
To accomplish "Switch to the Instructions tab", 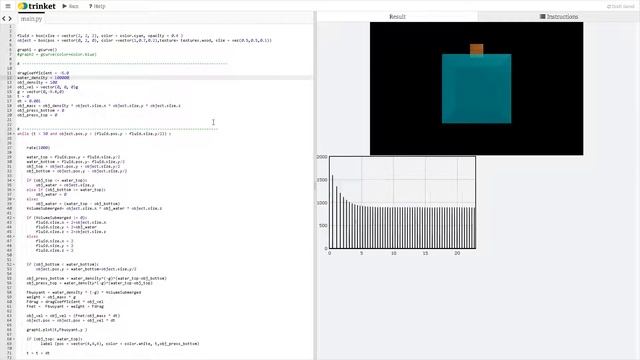I will click(559, 16).
